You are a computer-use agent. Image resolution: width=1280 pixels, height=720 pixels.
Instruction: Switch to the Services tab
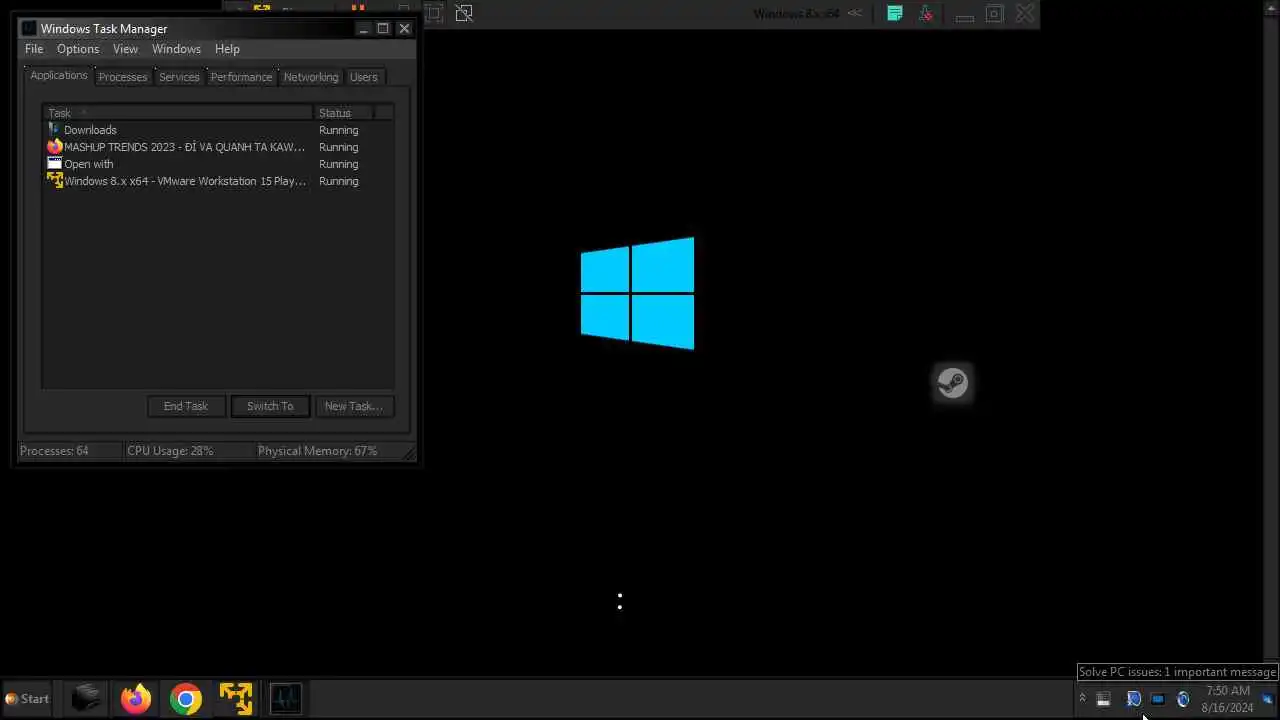[179, 77]
